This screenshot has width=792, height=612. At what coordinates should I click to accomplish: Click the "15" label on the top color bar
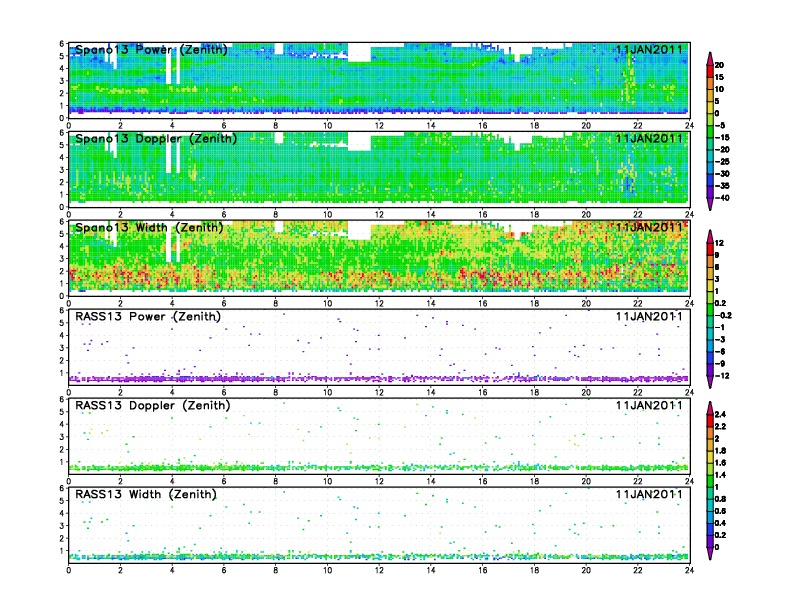[x=719, y=77]
